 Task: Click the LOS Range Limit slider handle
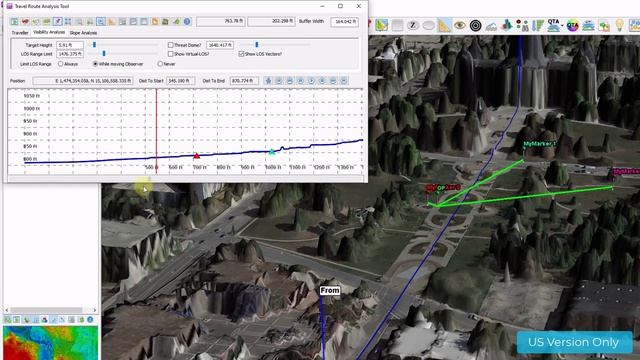coord(104,53)
